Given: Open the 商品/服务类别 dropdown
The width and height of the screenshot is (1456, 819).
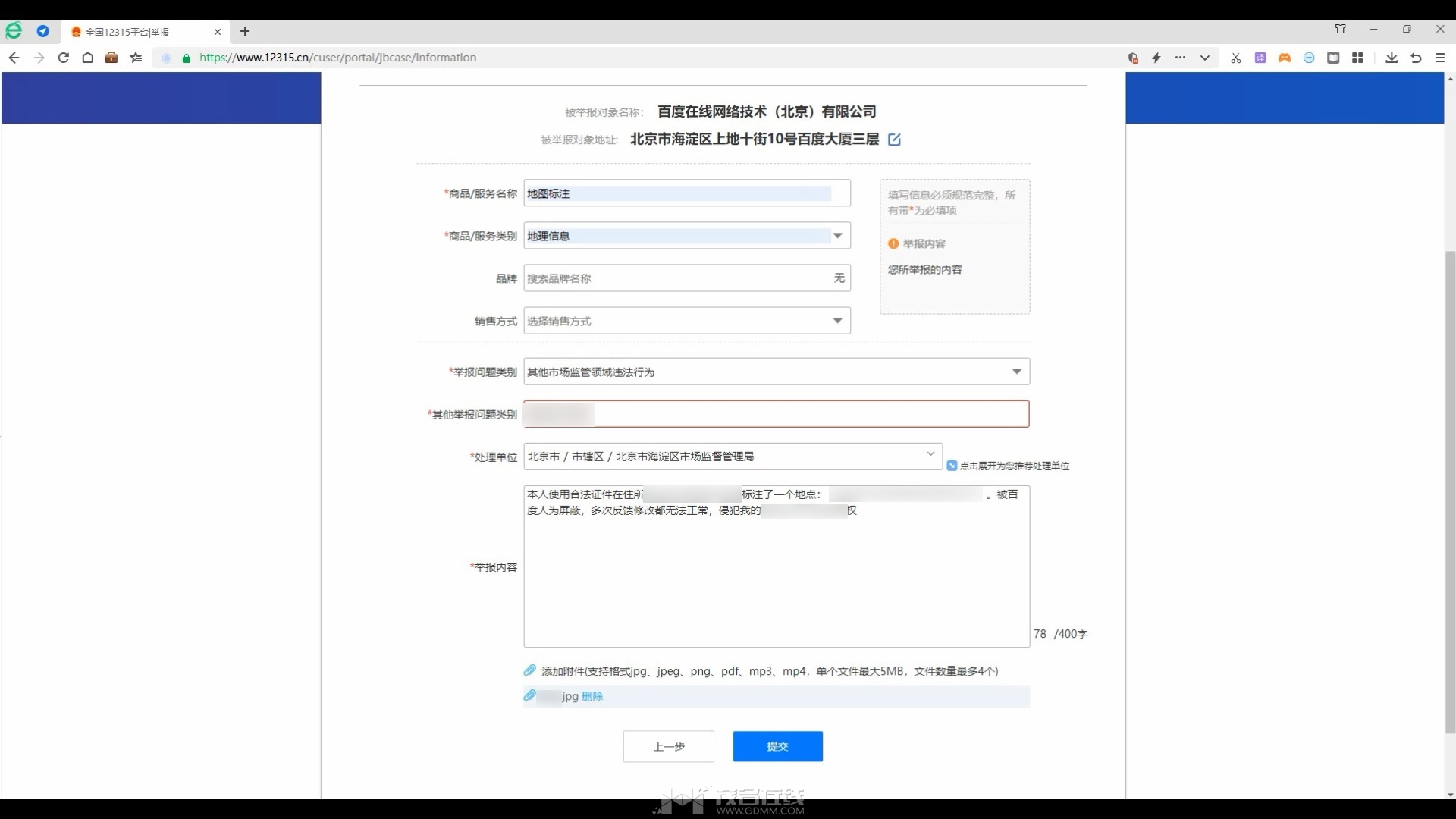Looking at the screenshot, I should click(x=687, y=236).
